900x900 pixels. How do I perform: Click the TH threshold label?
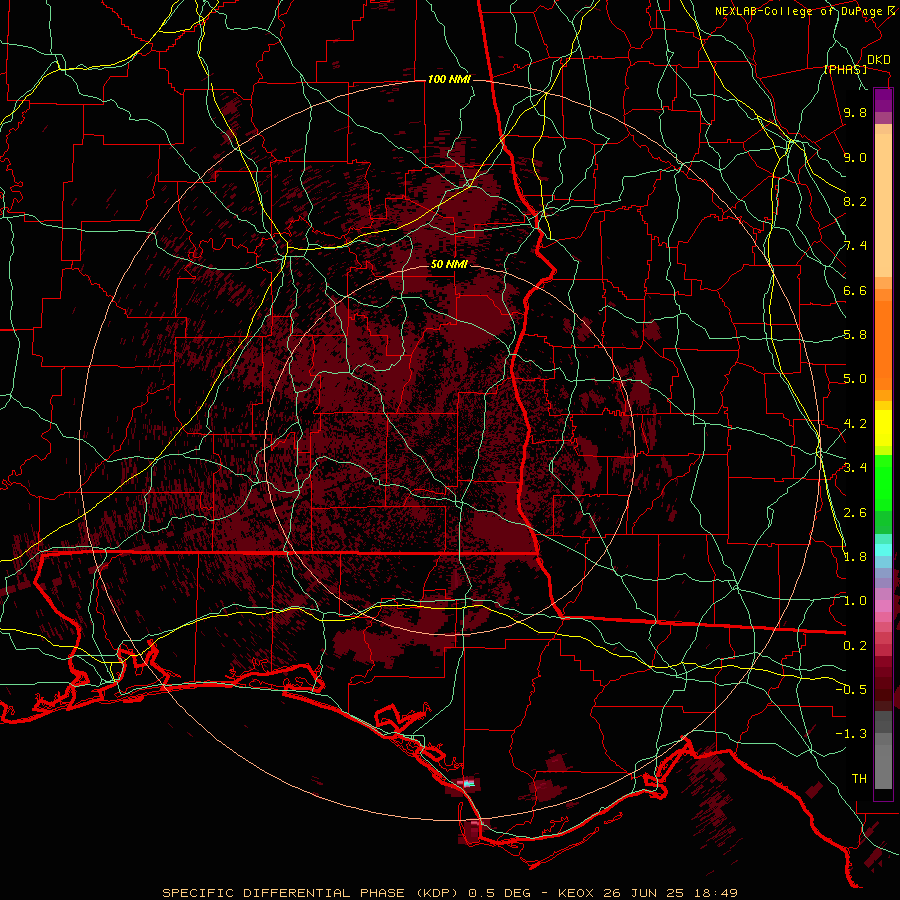tap(859, 778)
